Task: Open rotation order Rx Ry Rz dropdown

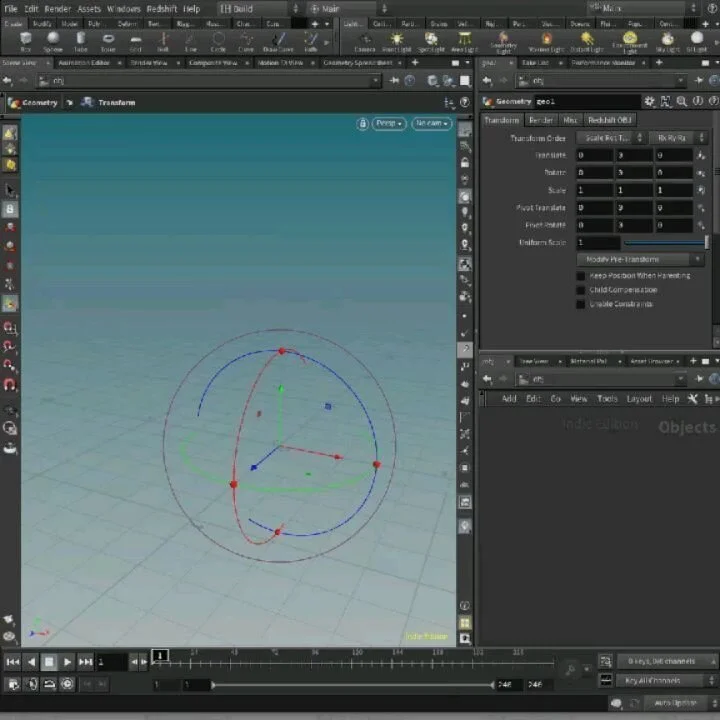Action: (x=677, y=138)
